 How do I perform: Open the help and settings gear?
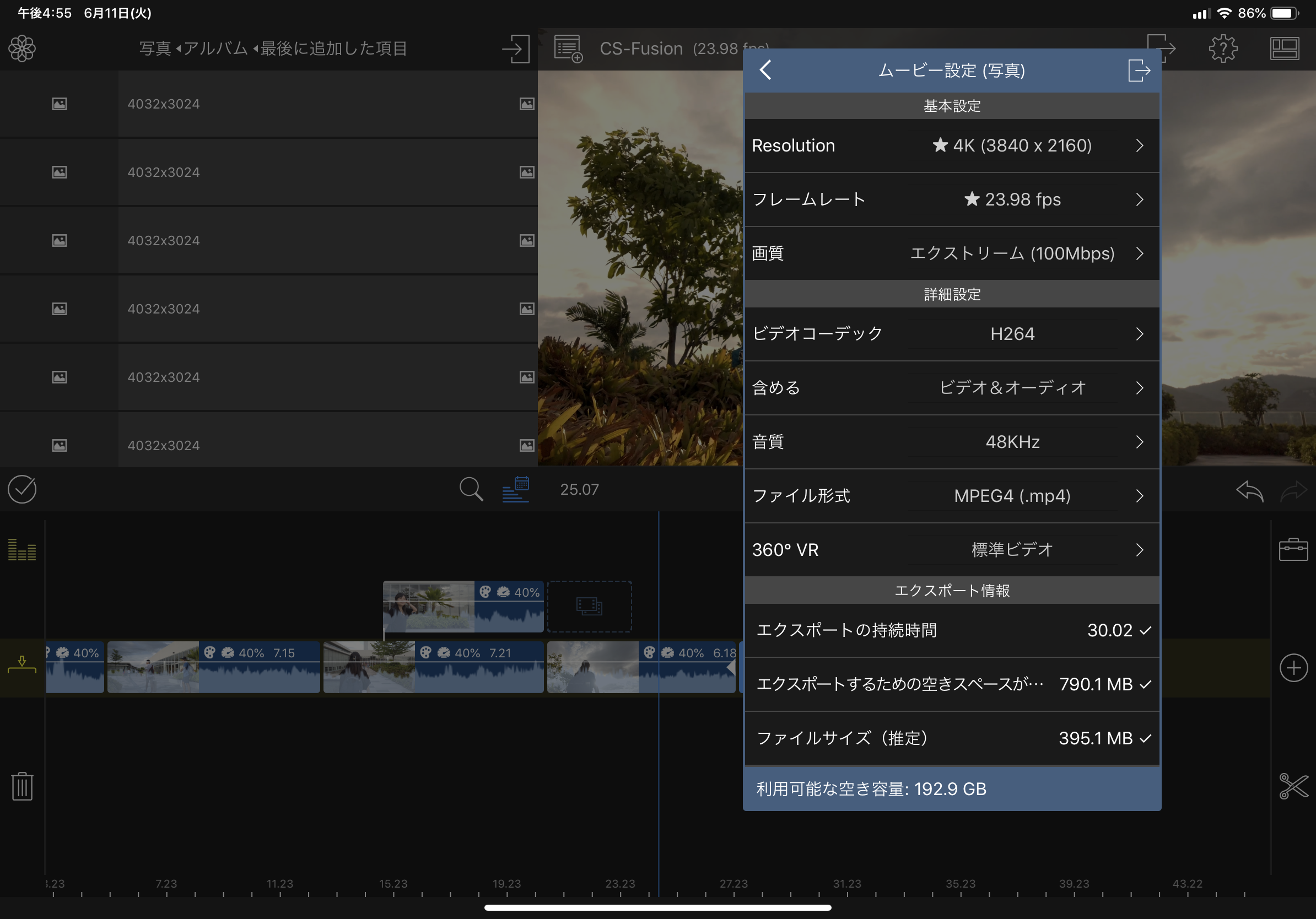[1222, 48]
